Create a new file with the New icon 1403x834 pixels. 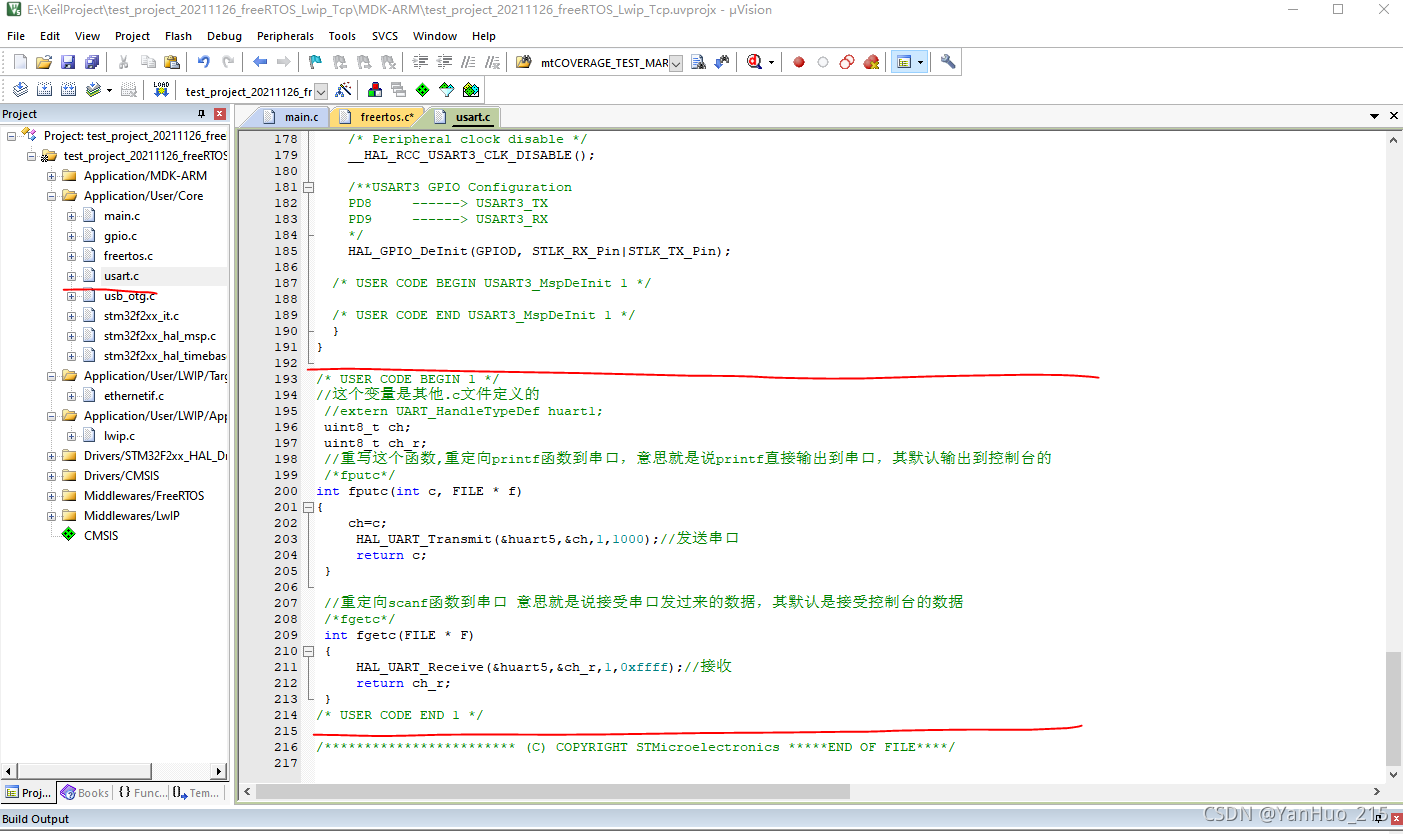coord(18,62)
